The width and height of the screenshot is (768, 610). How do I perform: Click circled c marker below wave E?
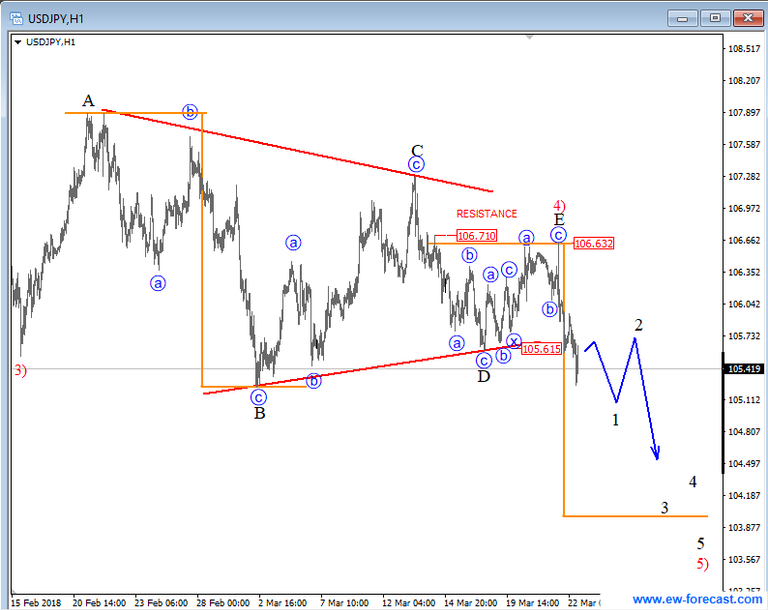(558, 235)
